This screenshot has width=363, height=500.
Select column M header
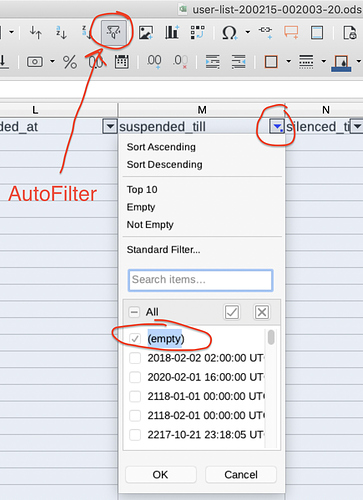point(202,110)
